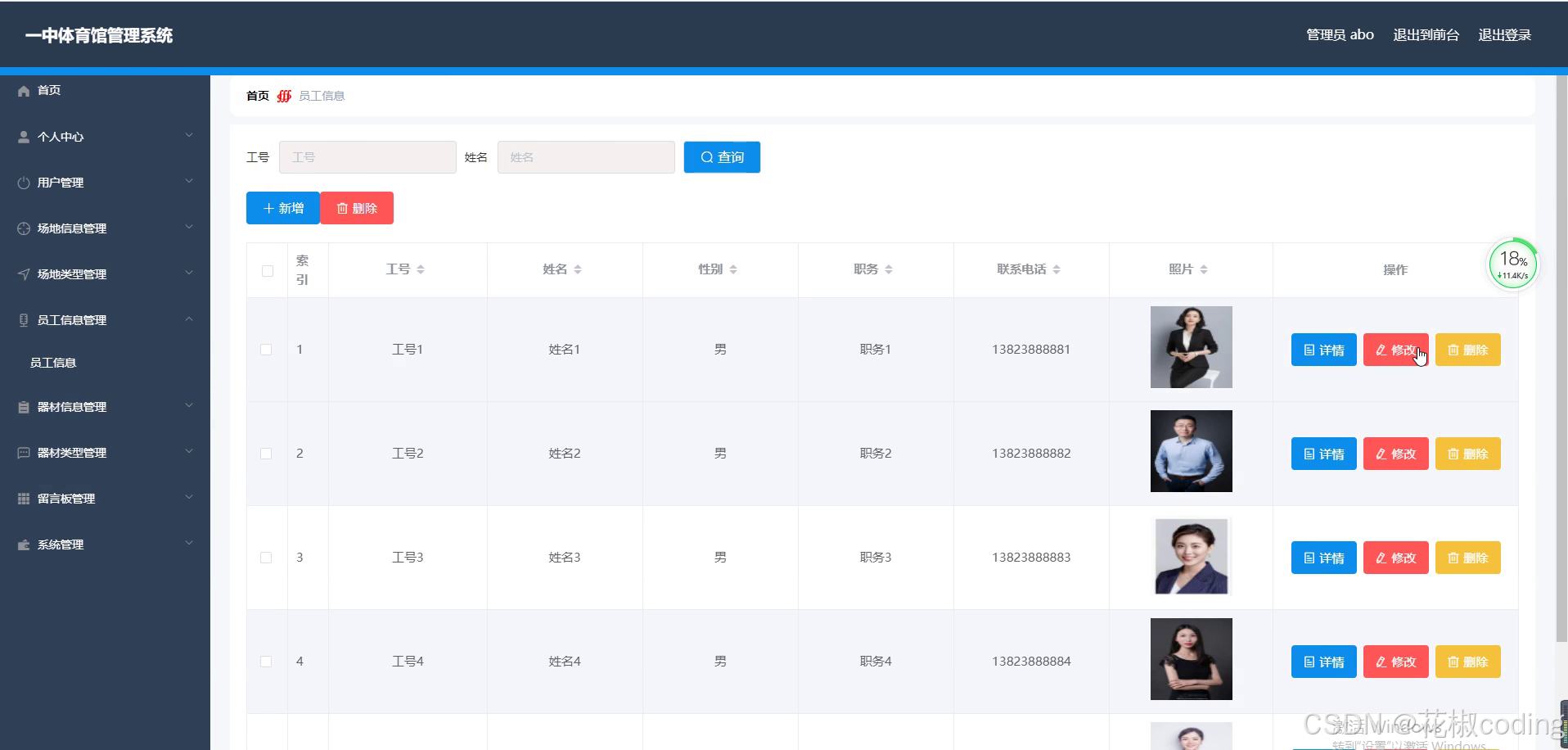Open 详情 for 工号2 row
This screenshot has width=1568, height=750.
[x=1324, y=454]
